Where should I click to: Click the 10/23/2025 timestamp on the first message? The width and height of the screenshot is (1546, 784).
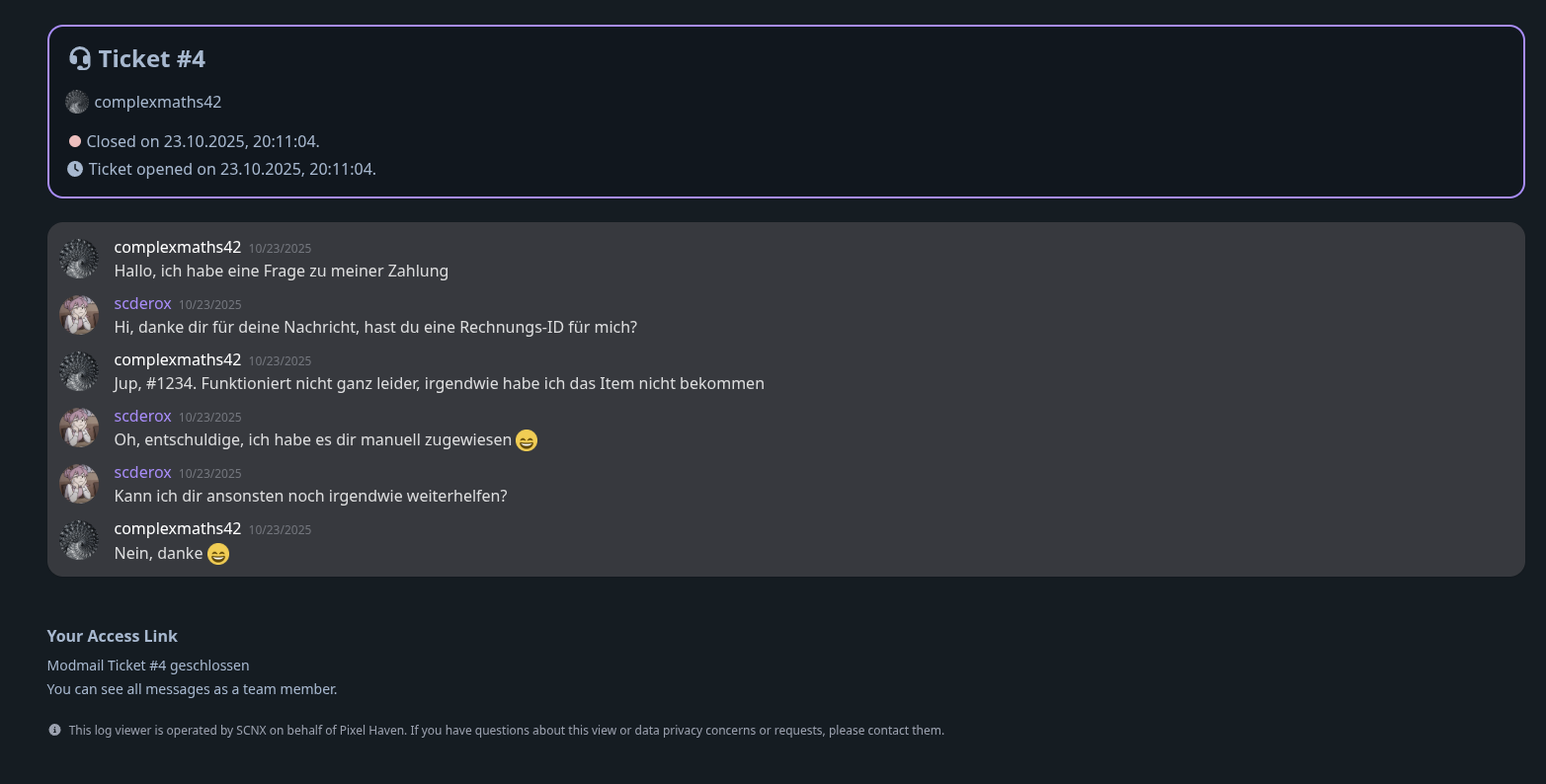[x=280, y=248]
